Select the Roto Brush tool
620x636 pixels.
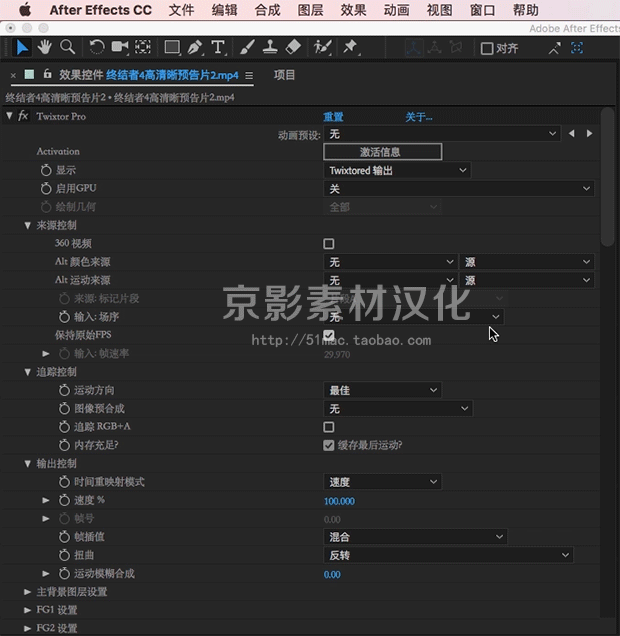tap(322, 47)
